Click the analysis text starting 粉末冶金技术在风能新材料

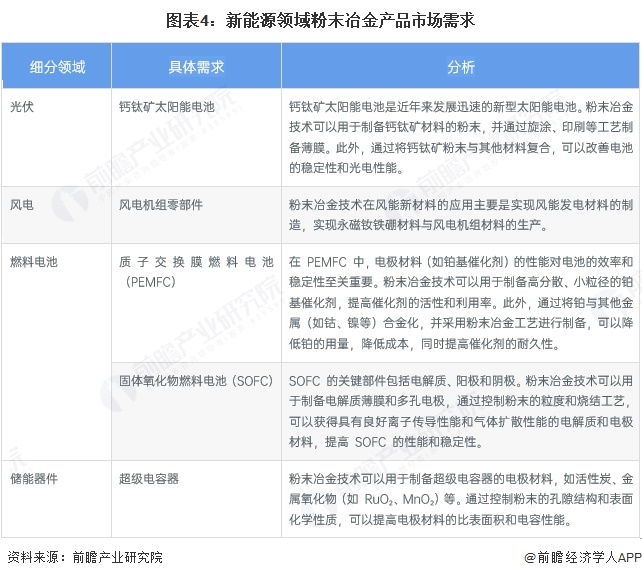[x=461, y=215]
